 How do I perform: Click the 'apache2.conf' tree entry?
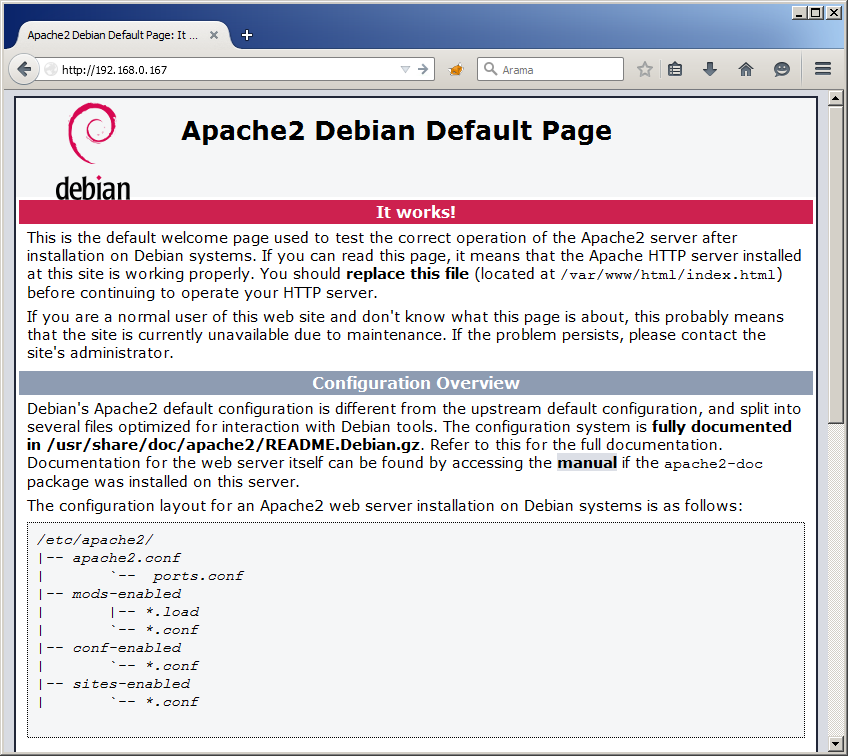(127, 558)
